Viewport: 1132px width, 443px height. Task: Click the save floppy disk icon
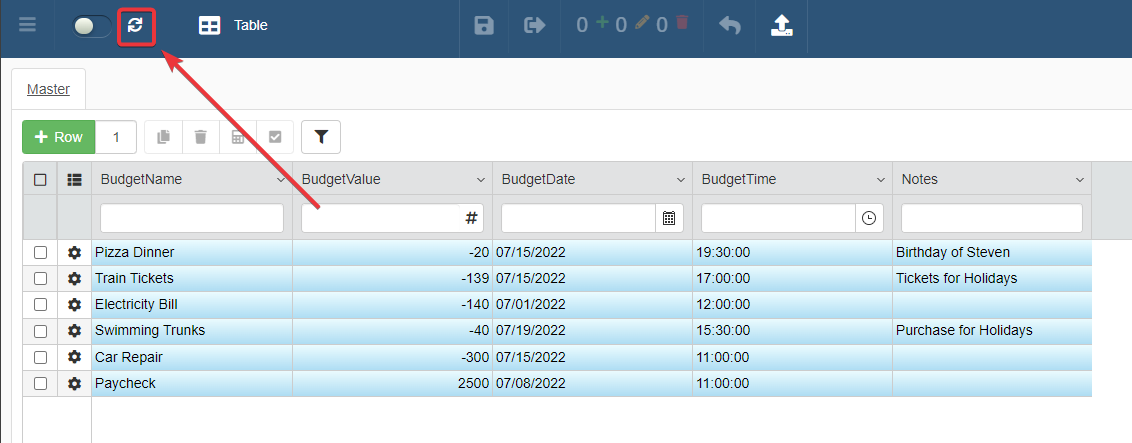click(x=484, y=26)
